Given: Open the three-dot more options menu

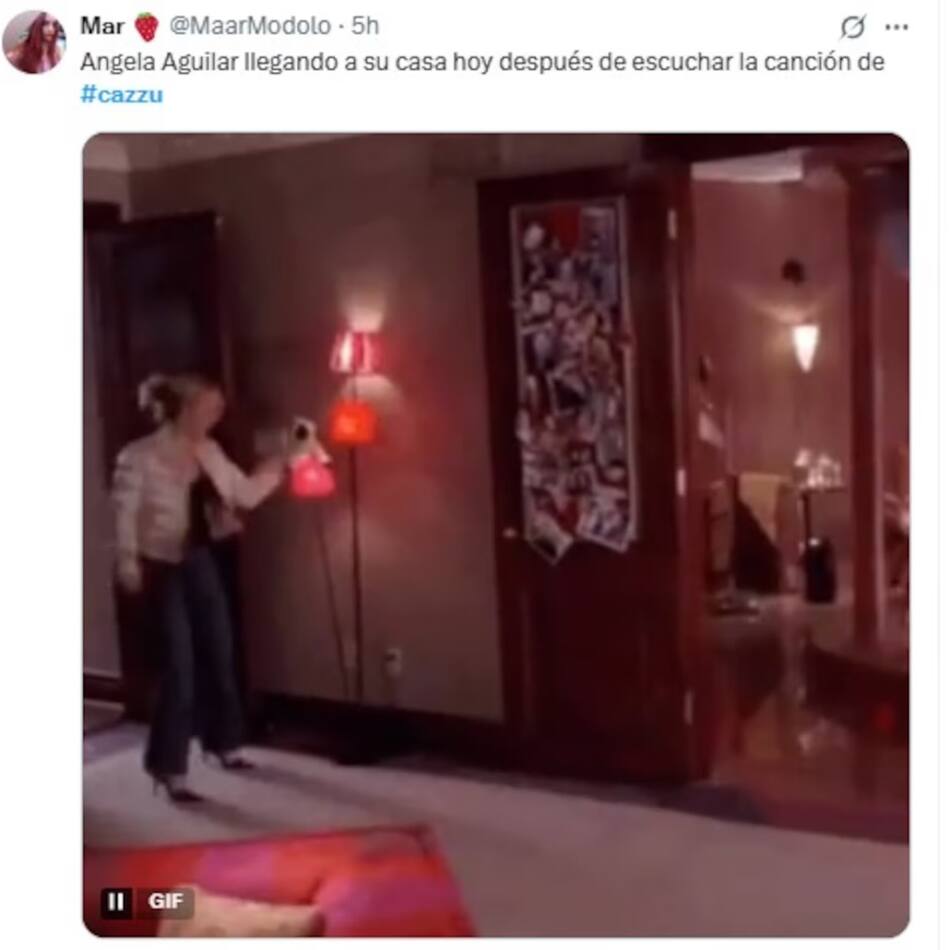Looking at the screenshot, I should 897,27.
